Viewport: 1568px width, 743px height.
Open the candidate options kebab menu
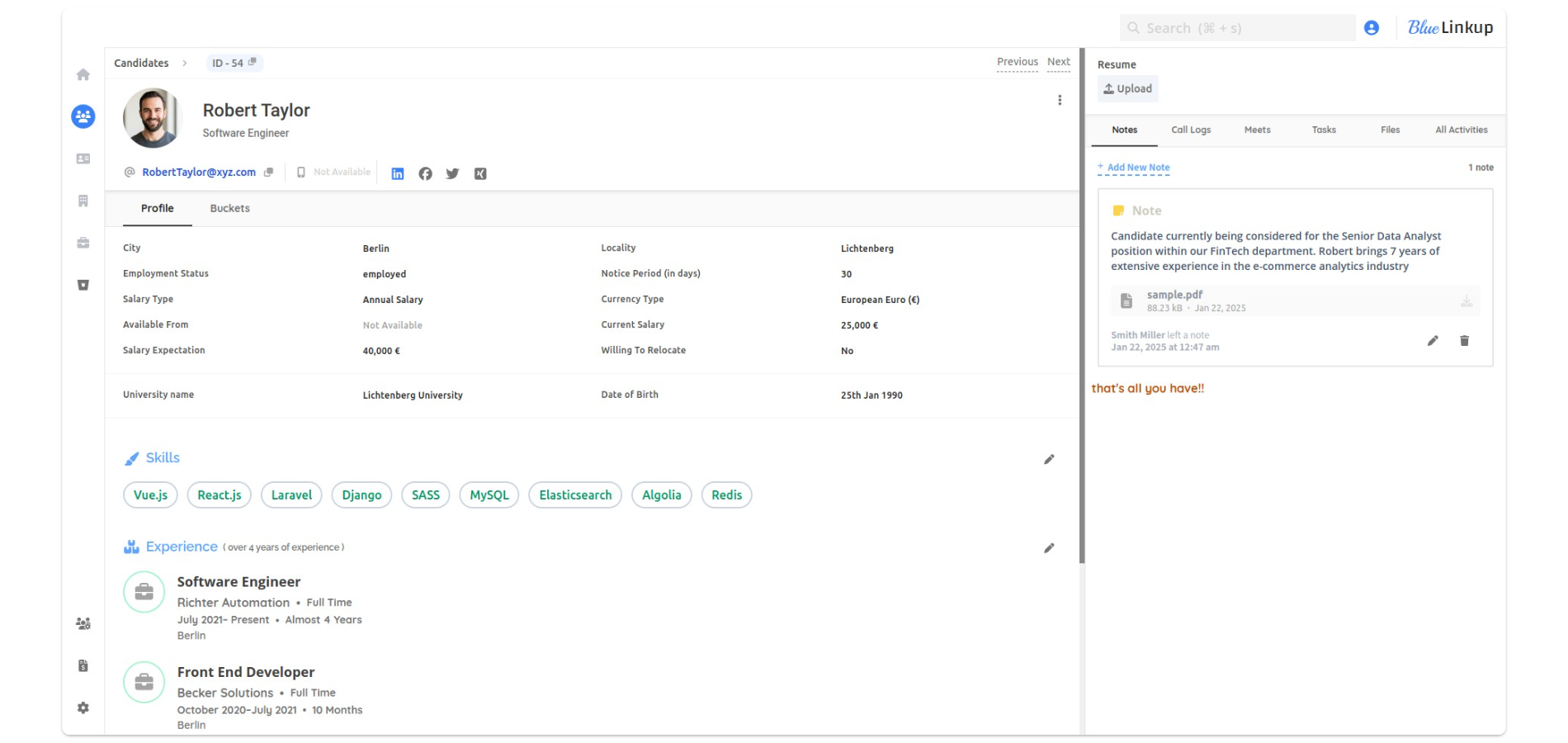(1060, 99)
